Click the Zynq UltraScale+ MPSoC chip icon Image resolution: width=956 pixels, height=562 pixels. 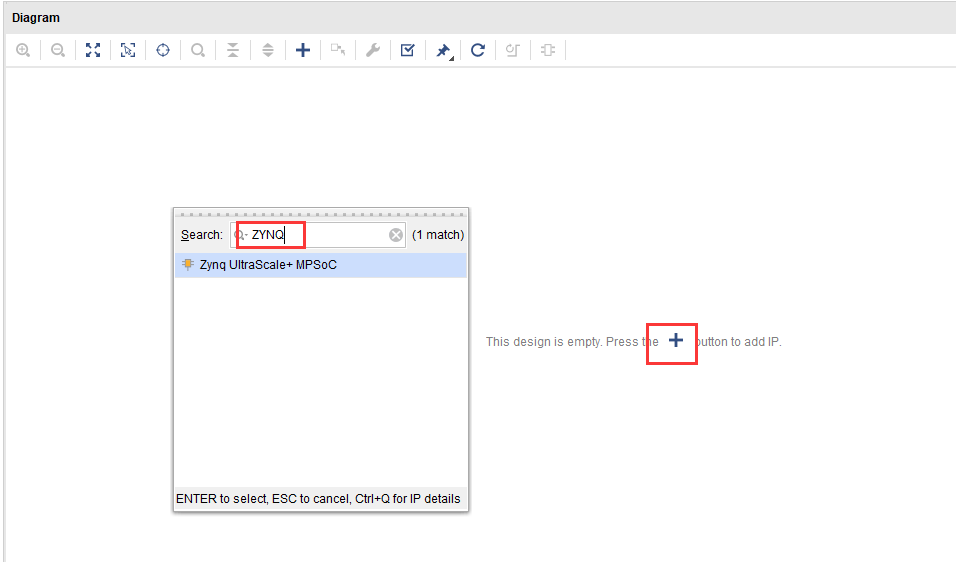[188, 265]
